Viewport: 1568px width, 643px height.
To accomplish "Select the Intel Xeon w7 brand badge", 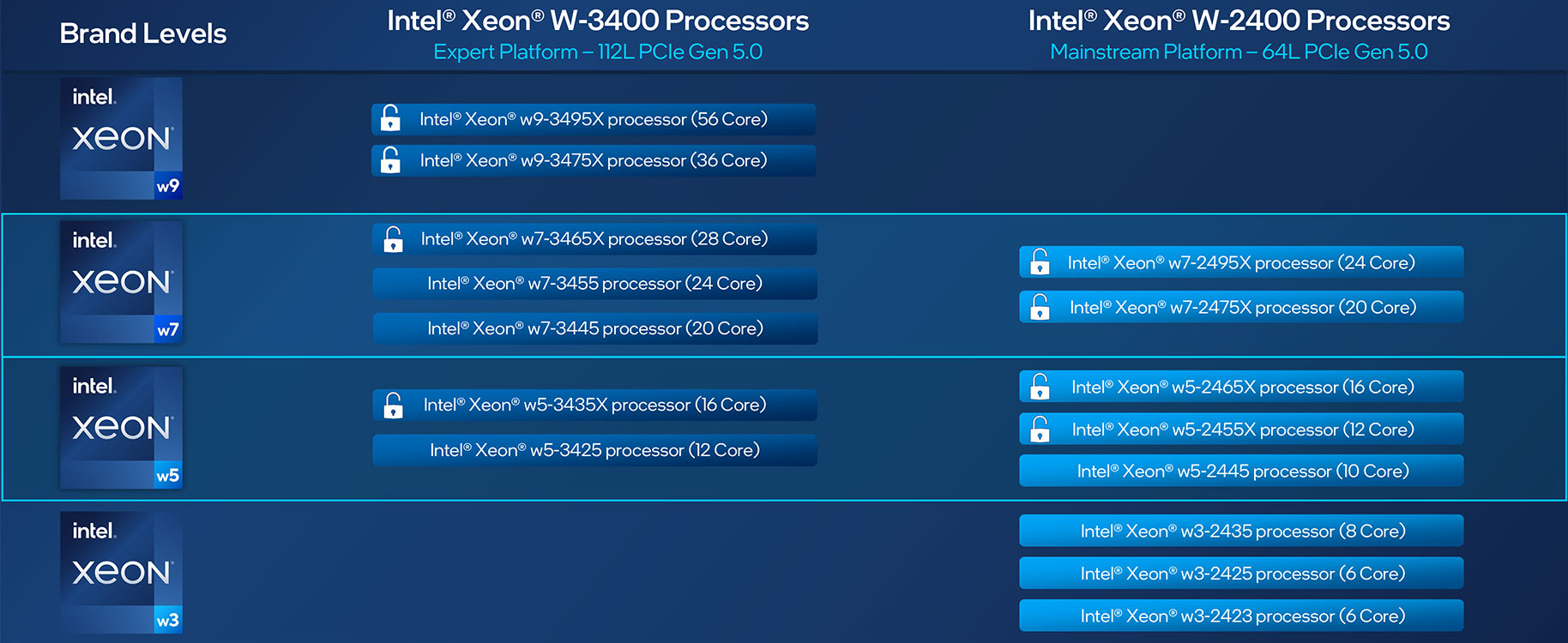I will coord(121,282).
